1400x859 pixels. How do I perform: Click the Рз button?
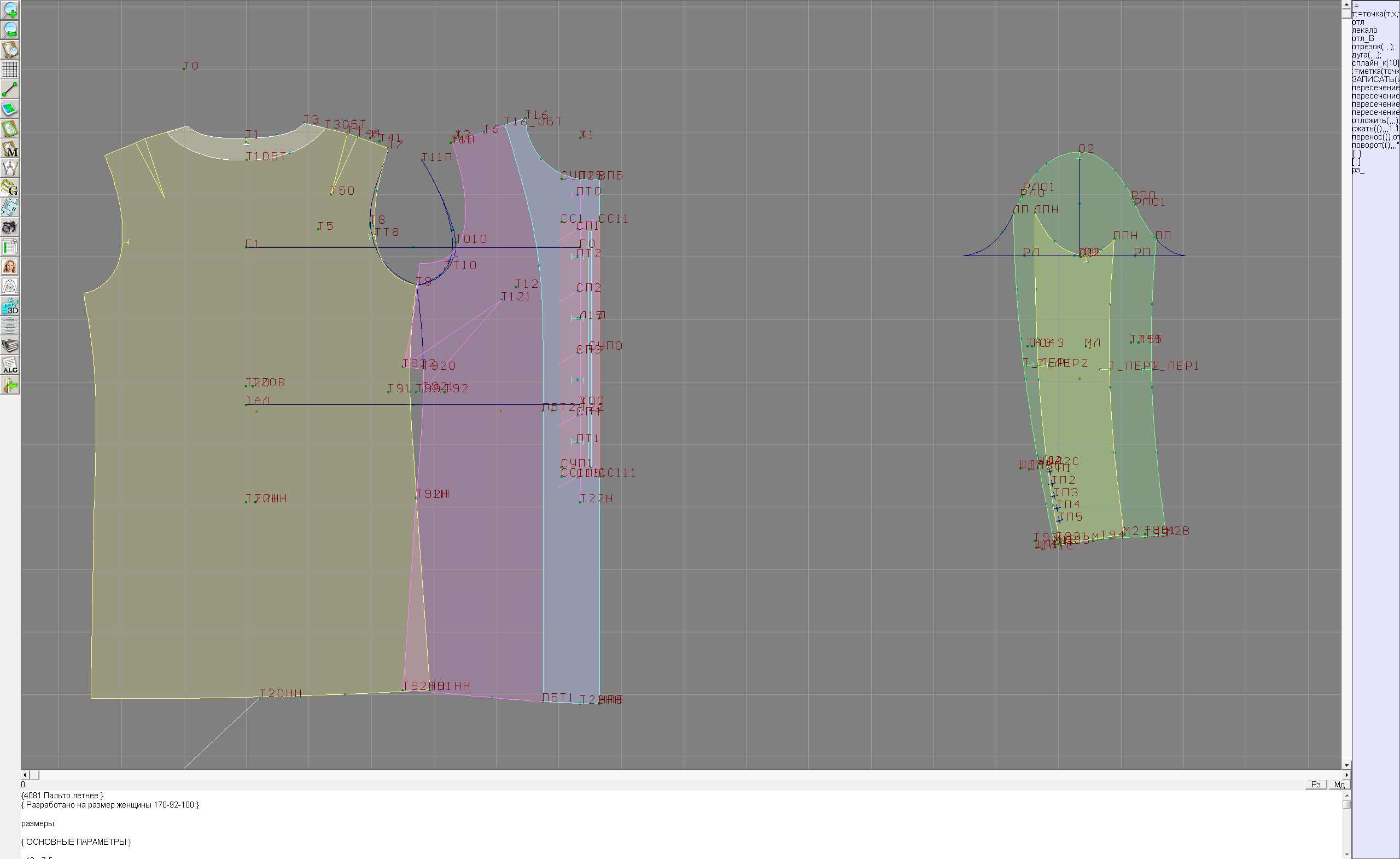(x=1316, y=785)
